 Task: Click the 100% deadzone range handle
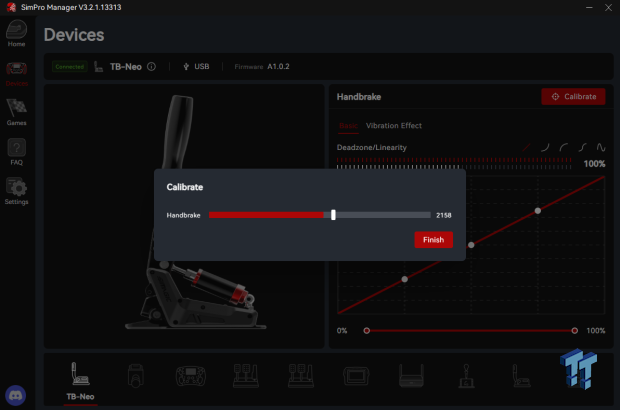coord(575,331)
